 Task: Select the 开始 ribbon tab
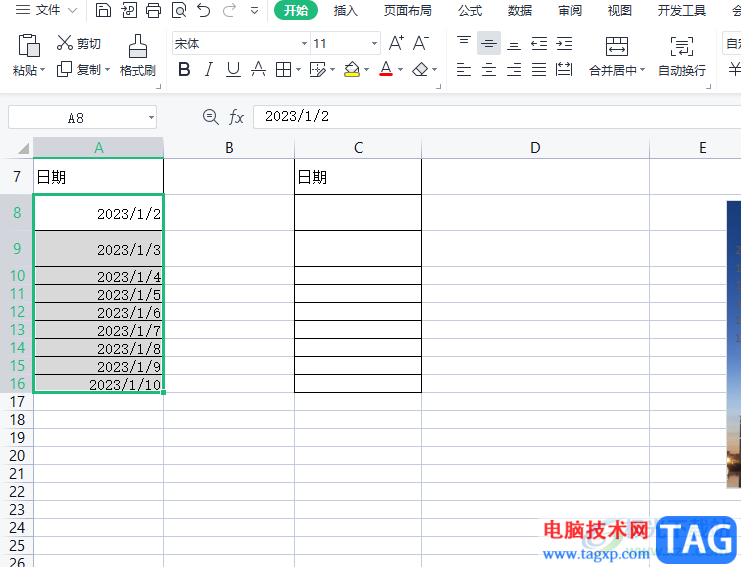[296, 10]
